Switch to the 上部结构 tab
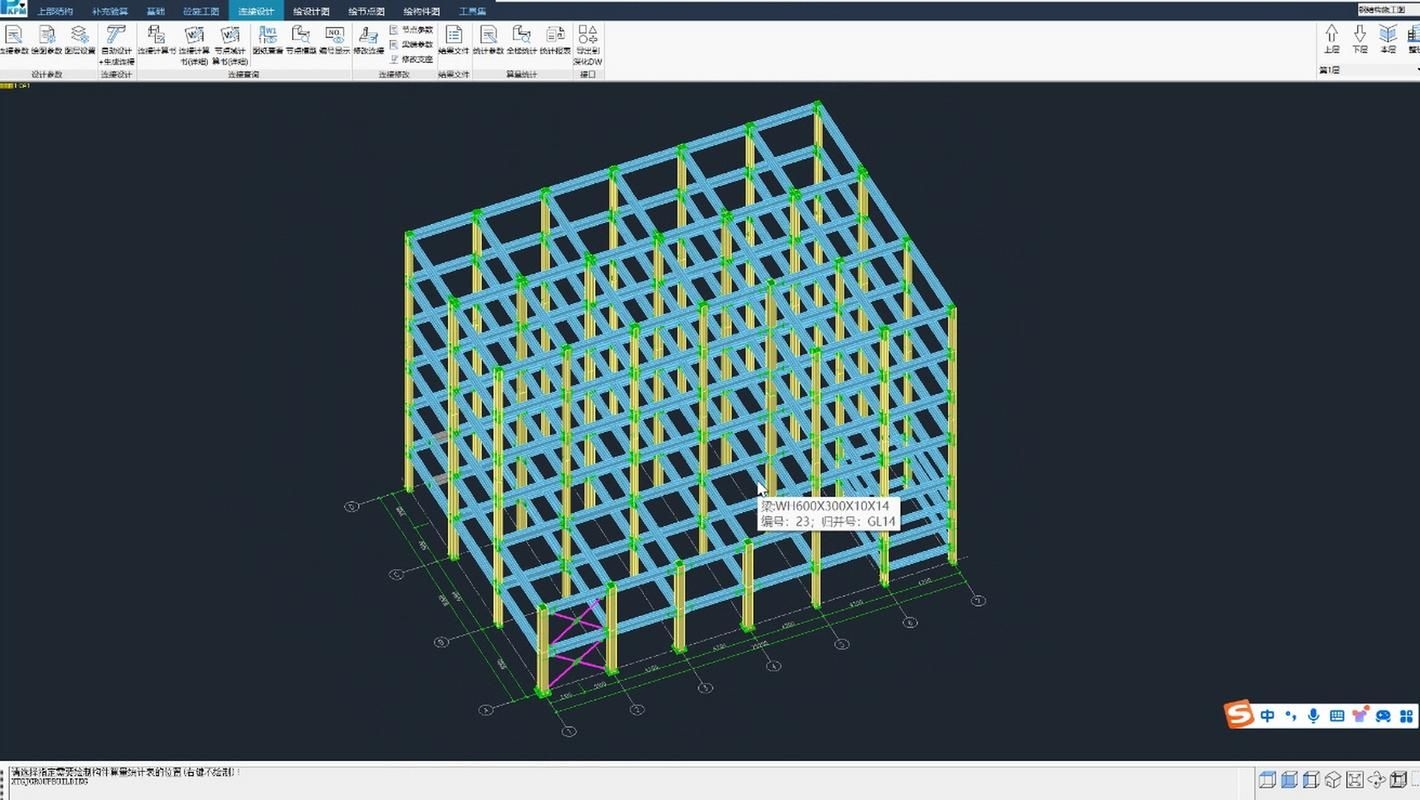The image size is (1420, 800). tap(55, 11)
